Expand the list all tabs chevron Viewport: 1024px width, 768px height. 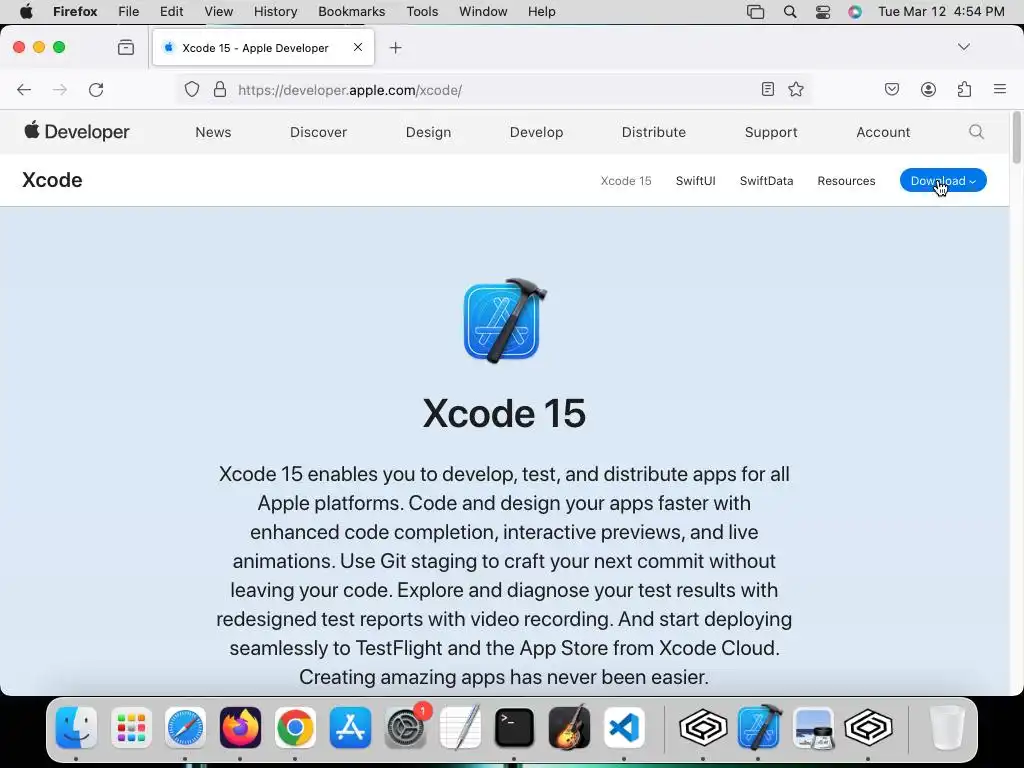click(963, 47)
